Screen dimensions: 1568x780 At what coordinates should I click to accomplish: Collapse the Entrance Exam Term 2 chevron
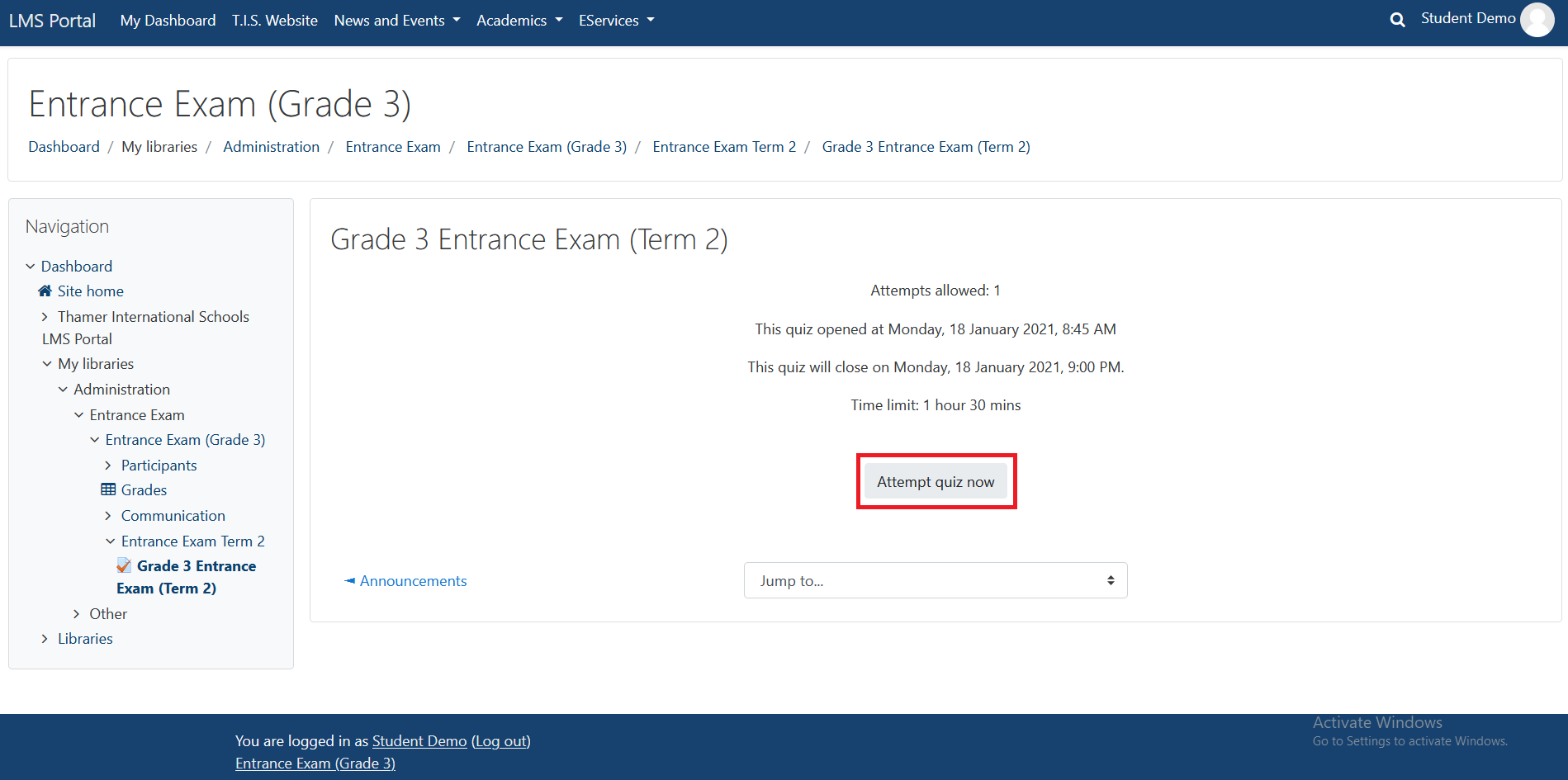[x=110, y=541]
